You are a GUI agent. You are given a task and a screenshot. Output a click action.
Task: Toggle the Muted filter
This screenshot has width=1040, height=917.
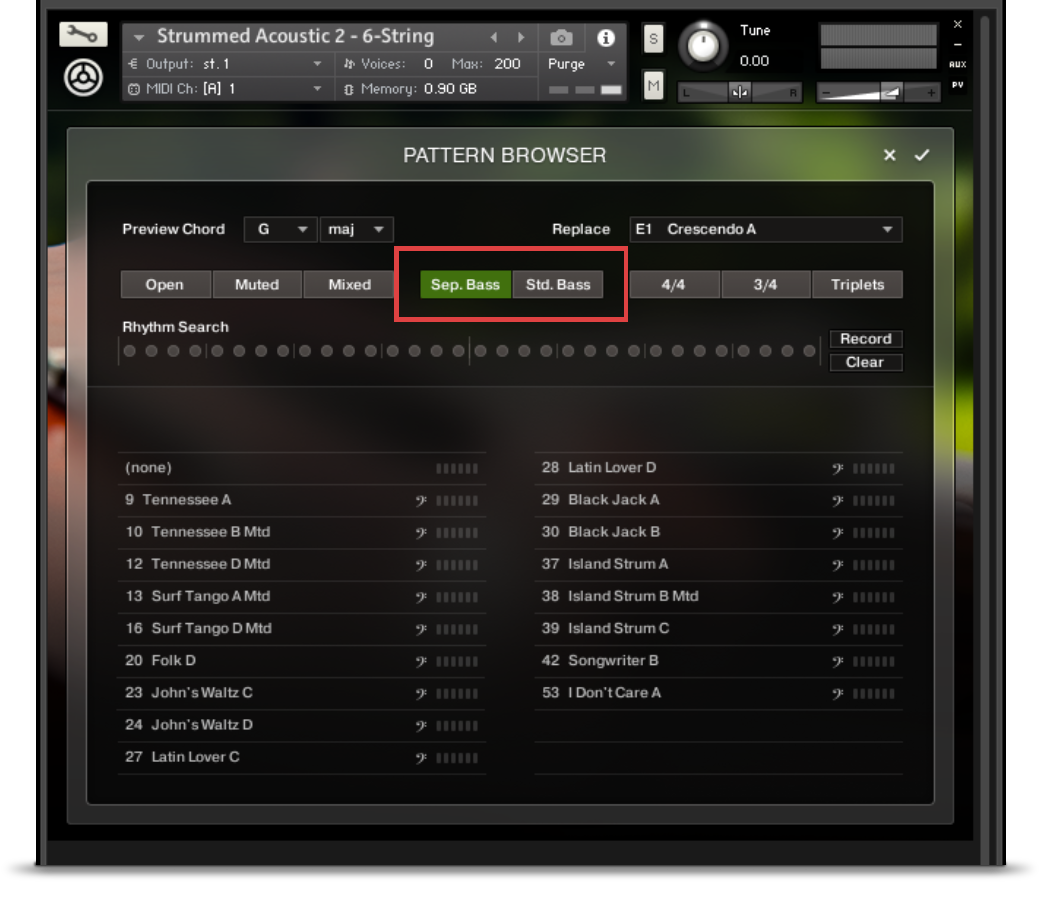pyautogui.click(x=257, y=284)
